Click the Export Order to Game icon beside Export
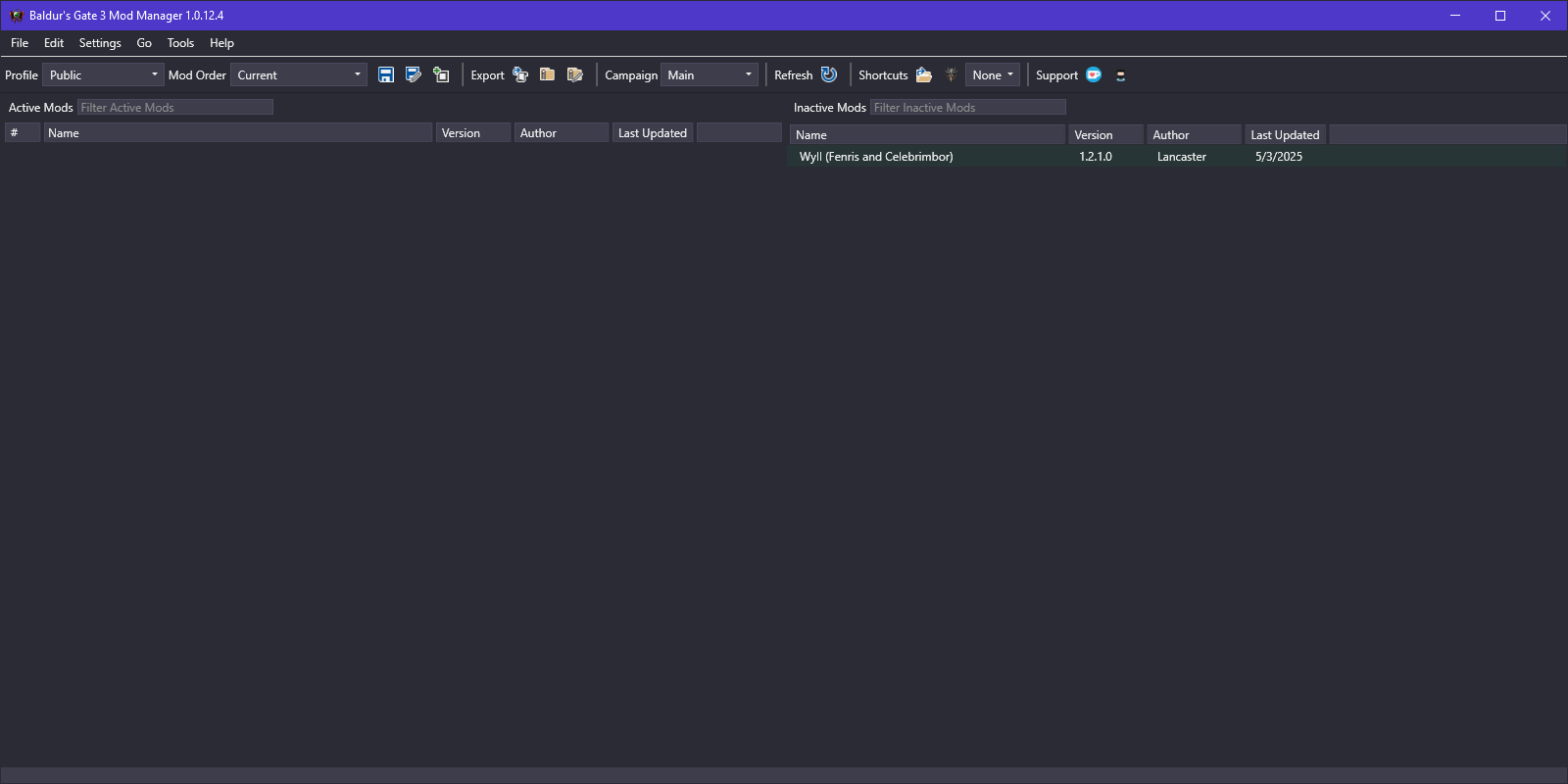 [x=520, y=74]
